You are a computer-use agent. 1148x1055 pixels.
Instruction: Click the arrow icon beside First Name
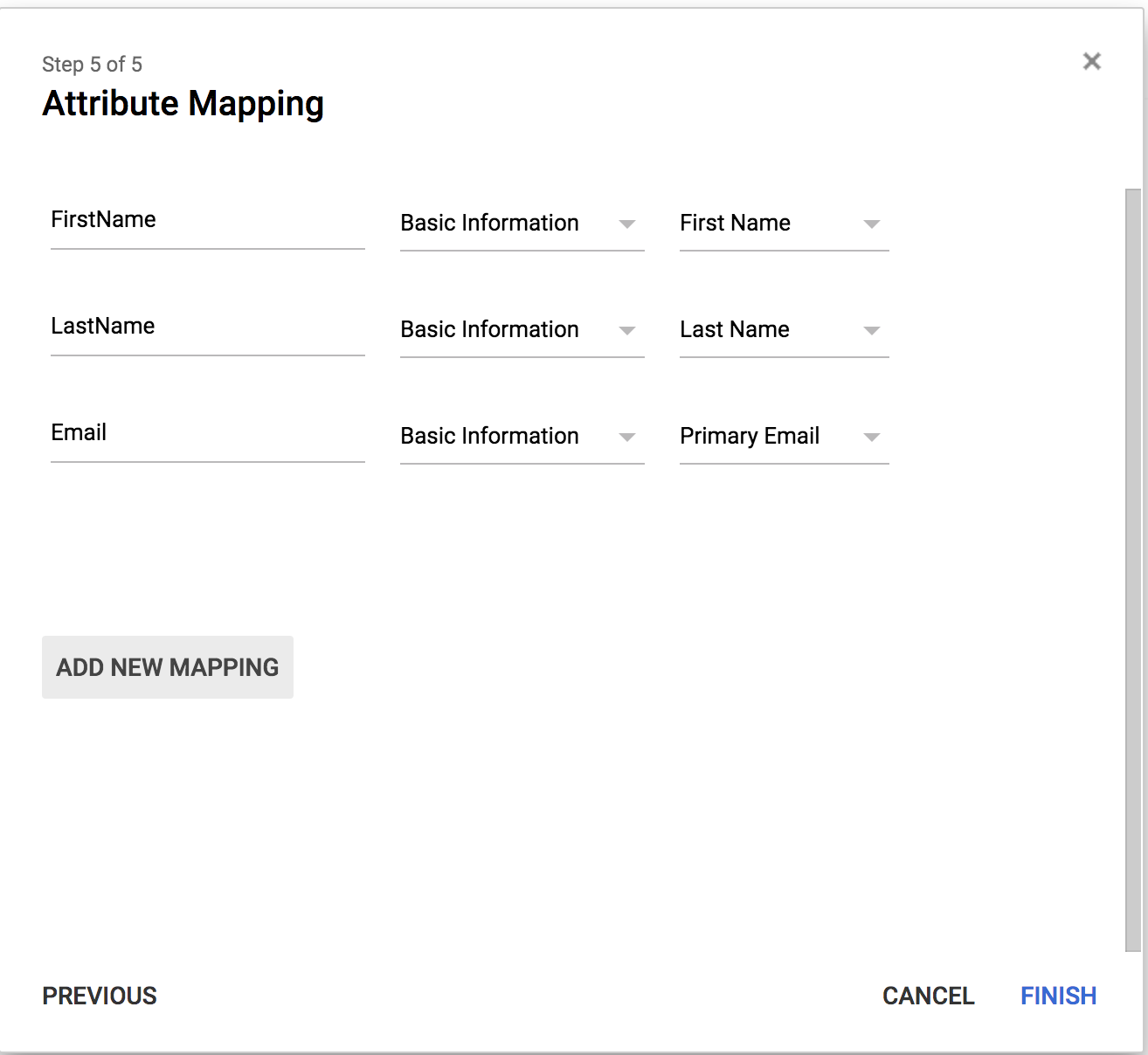(871, 224)
